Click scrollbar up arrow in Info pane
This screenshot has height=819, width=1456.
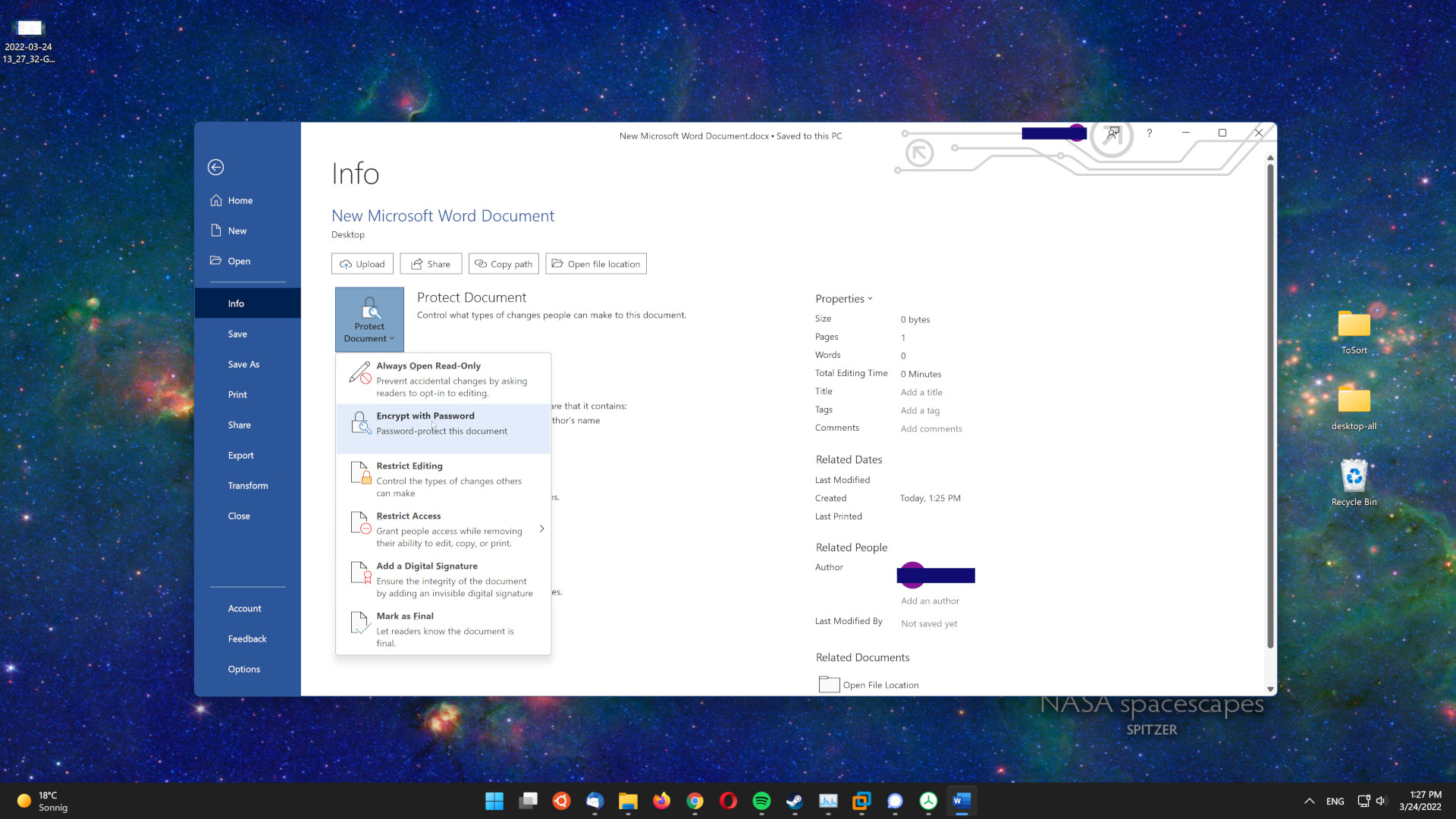[1270, 158]
